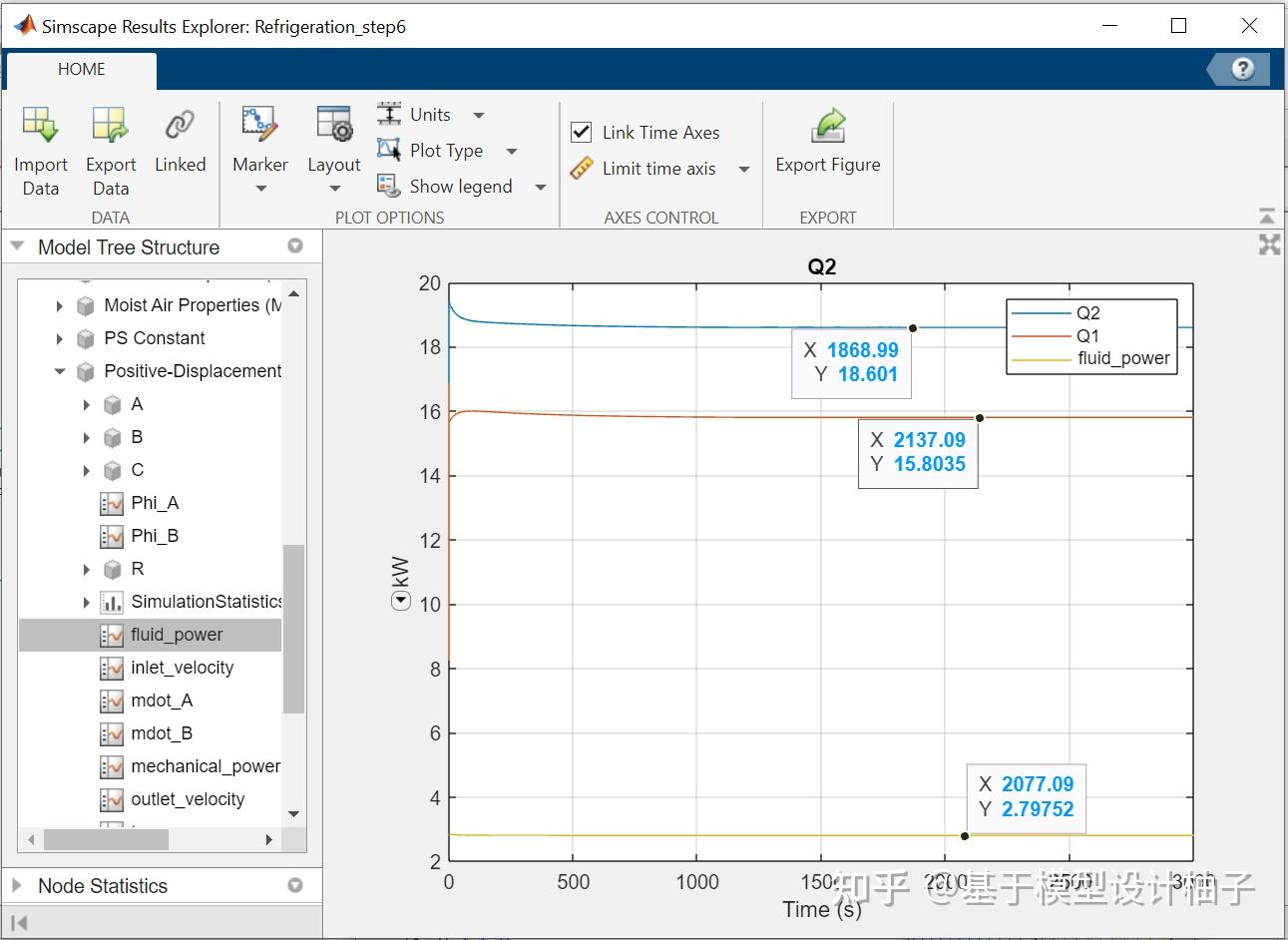The height and width of the screenshot is (940, 1288).
Task: Open the help question mark icon
Action: pyautogui.click(x=1242, y=69)
